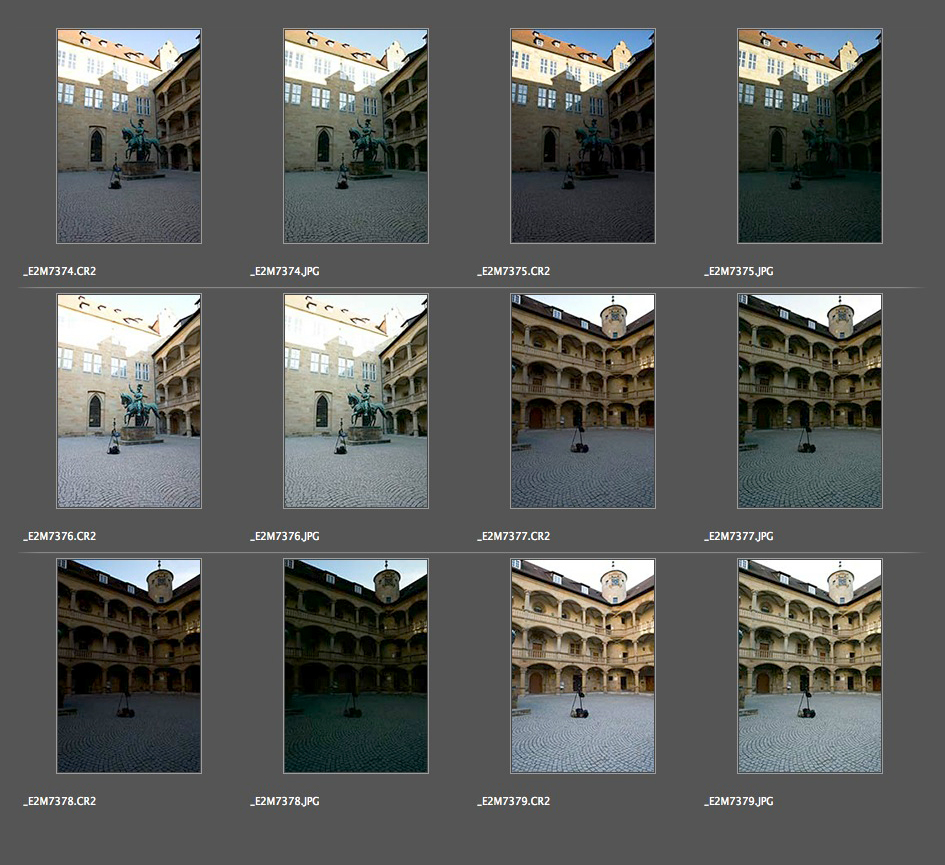Click the _E2M7374.JPG filename label
The image size is (945, 865).
coord(285,271)
